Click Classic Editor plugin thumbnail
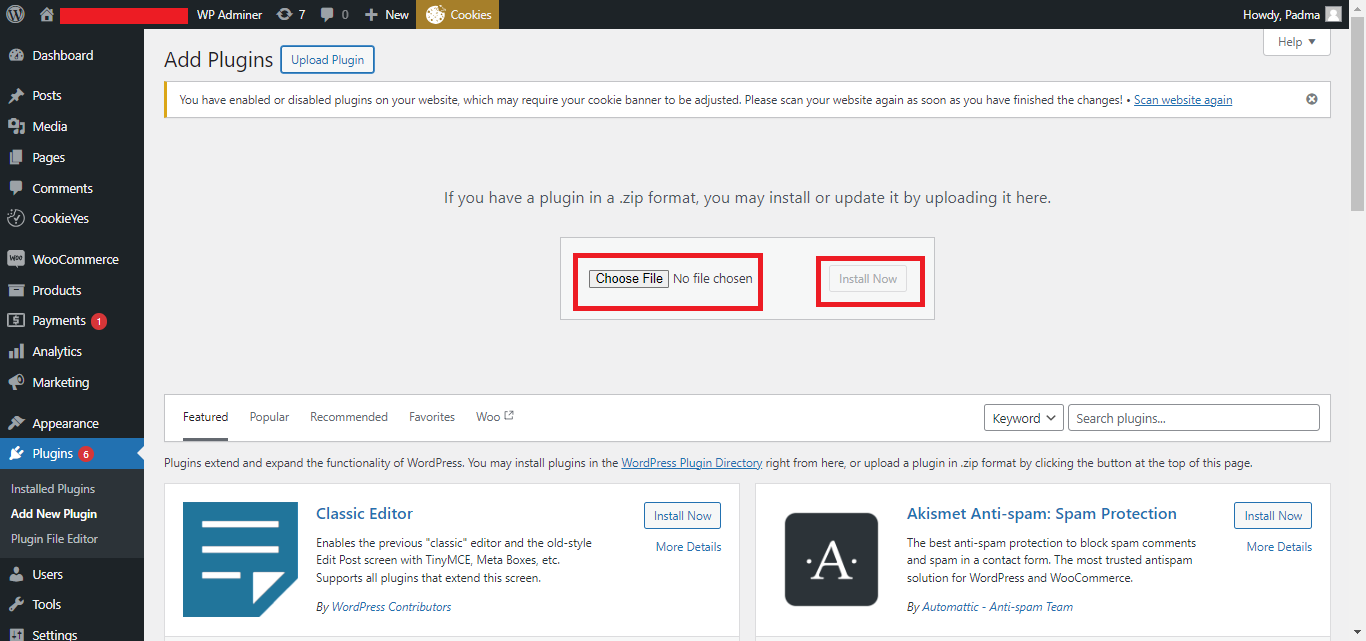Image resolution: width=1366 pixels, height=641 pixels. point(240,559)
